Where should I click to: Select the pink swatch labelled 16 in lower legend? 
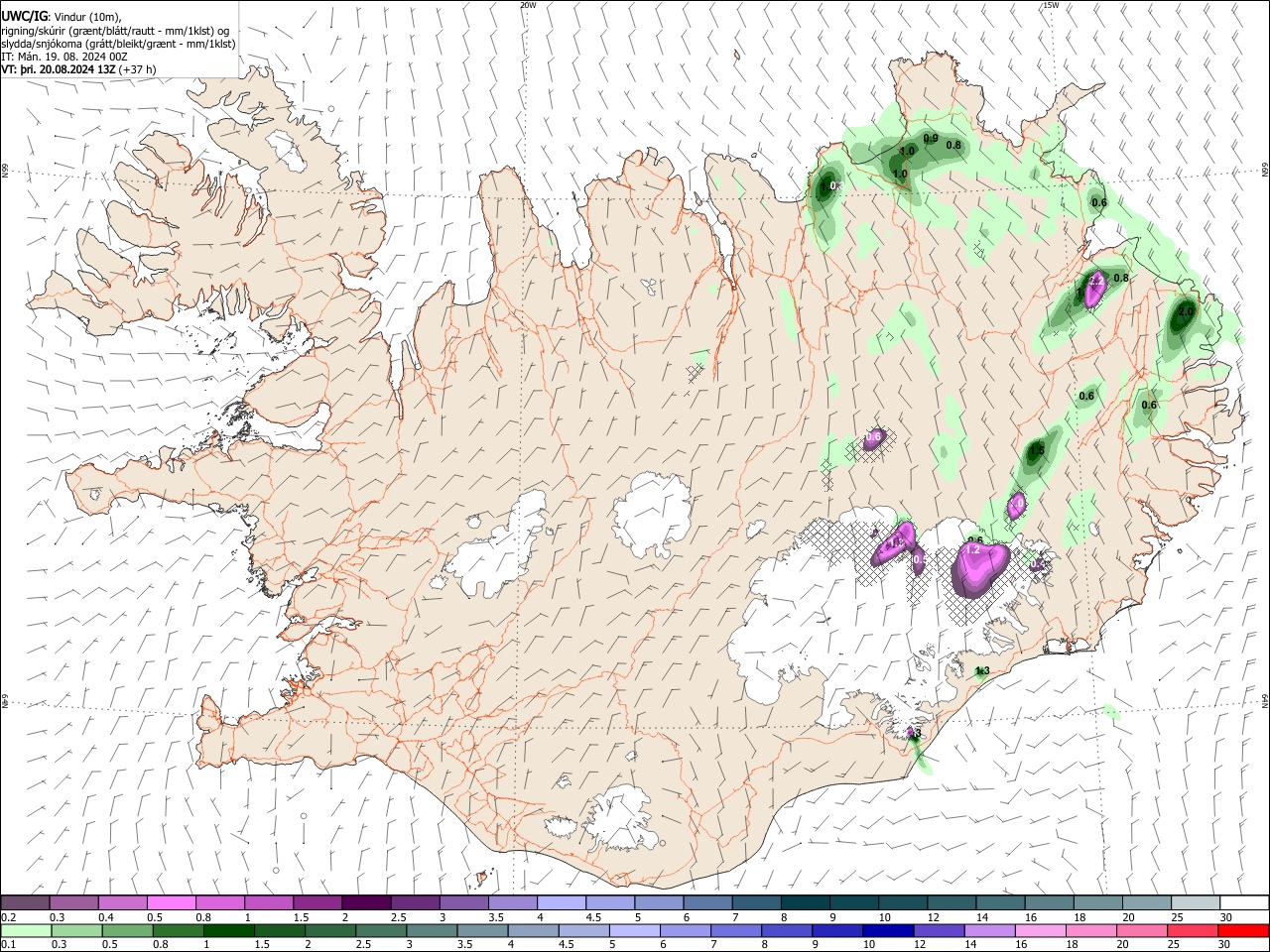point(1039,930)
